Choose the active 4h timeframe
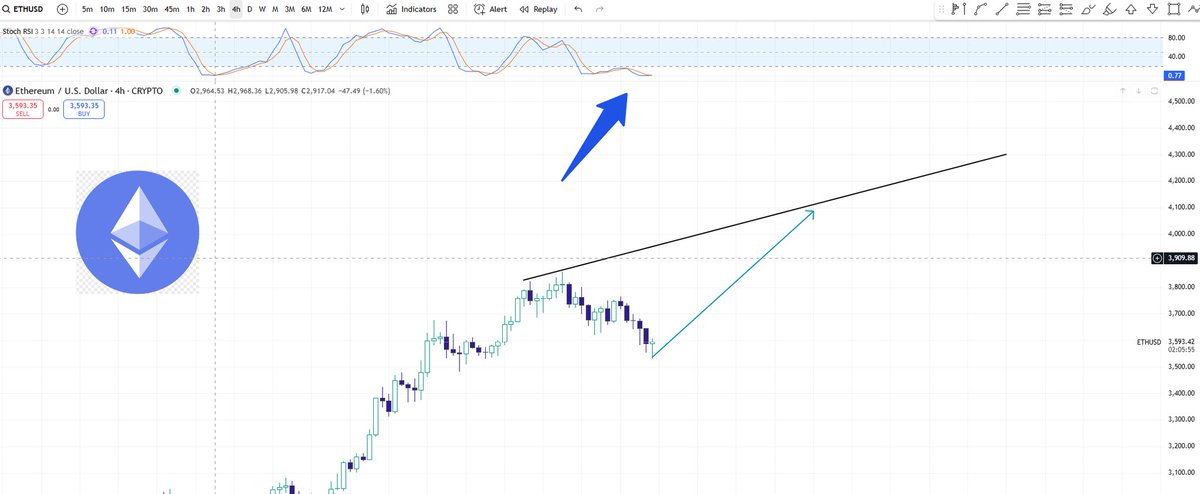 pyautogui.click(x=236, y=9)
